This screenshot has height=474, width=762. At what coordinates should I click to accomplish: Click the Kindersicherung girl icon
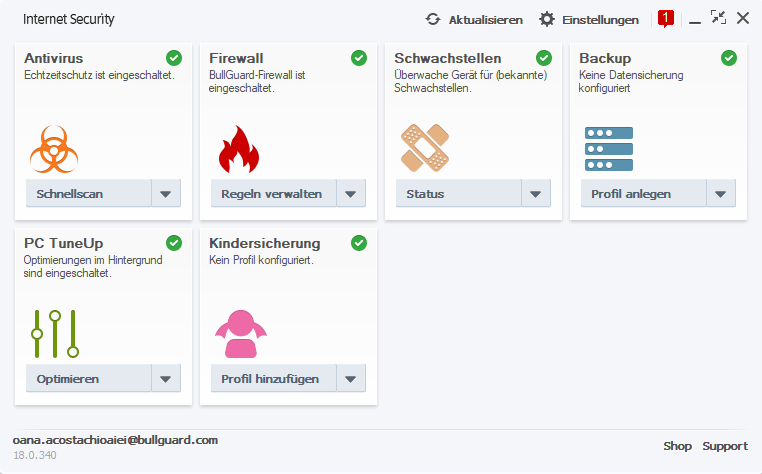tap(239, 334)
